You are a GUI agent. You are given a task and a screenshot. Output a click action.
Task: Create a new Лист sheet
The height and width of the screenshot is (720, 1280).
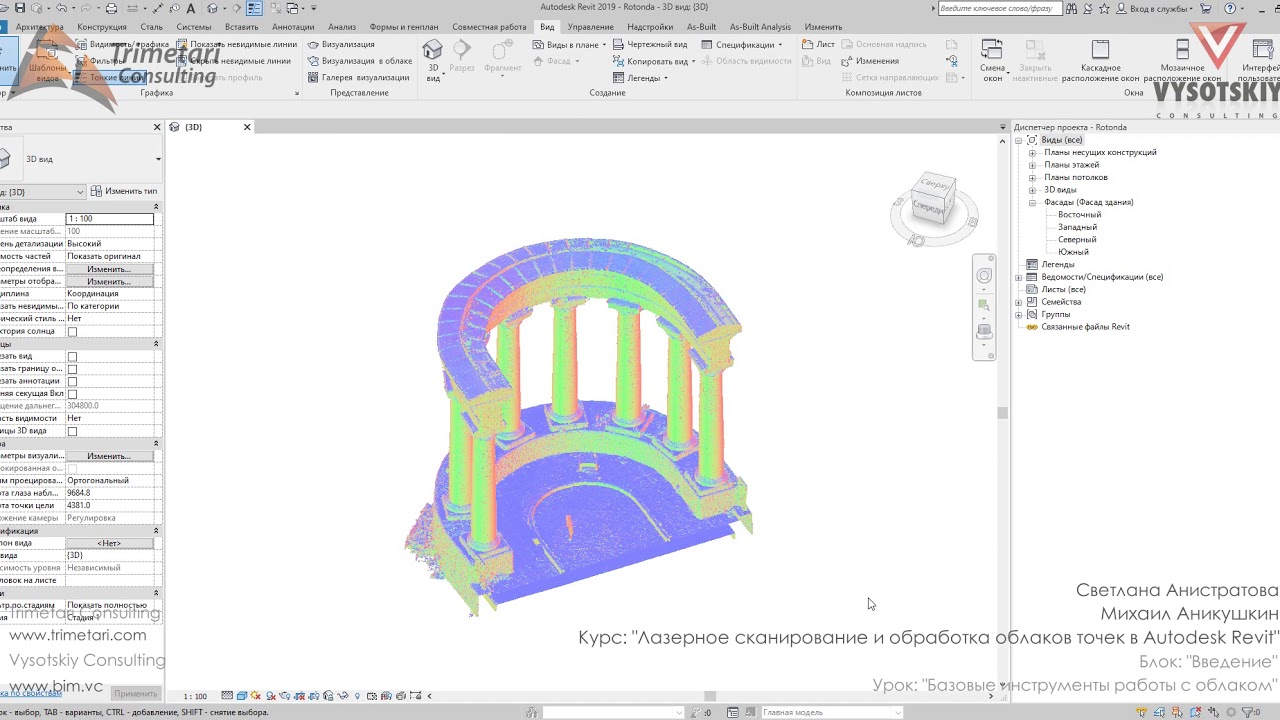818,44
